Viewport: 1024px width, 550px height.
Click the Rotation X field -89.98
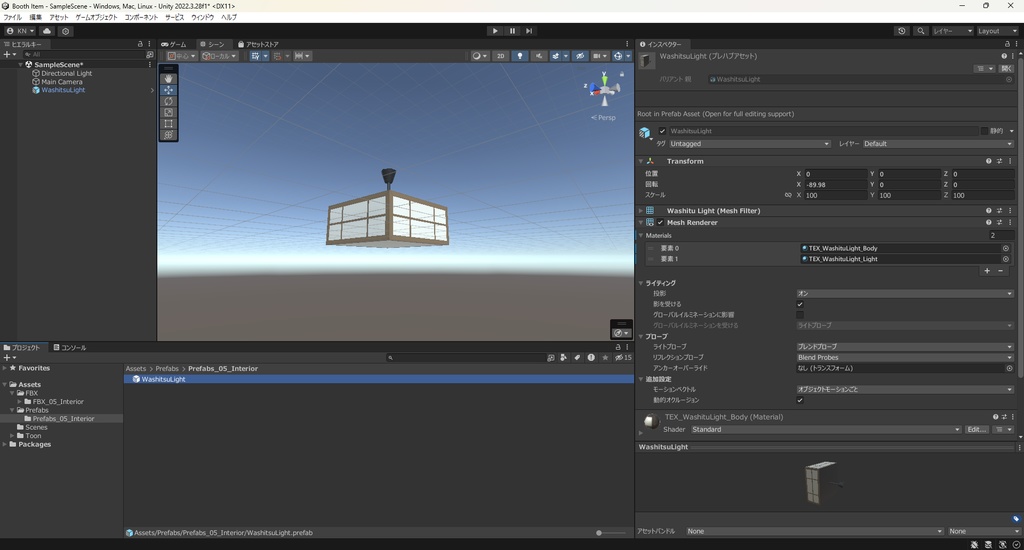pyautogui.click(x=835, y=184)
